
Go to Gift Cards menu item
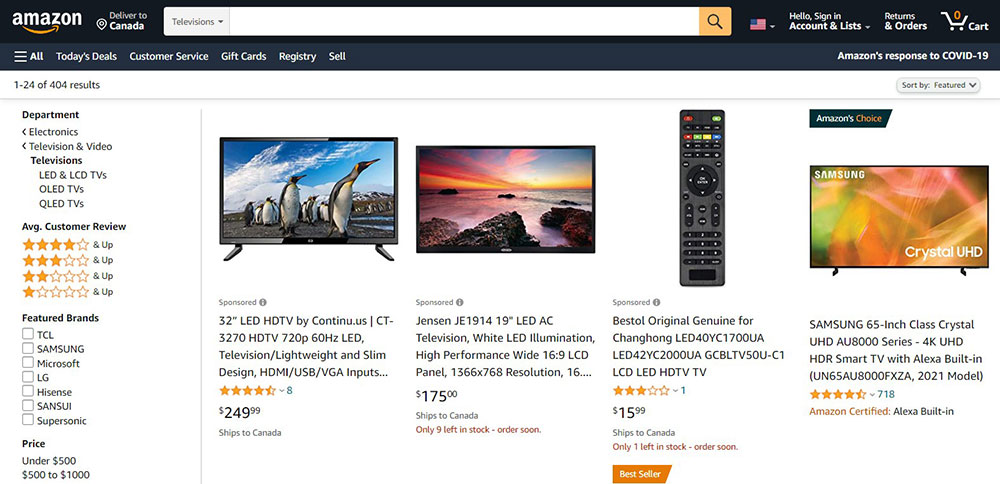click(244, 56)
